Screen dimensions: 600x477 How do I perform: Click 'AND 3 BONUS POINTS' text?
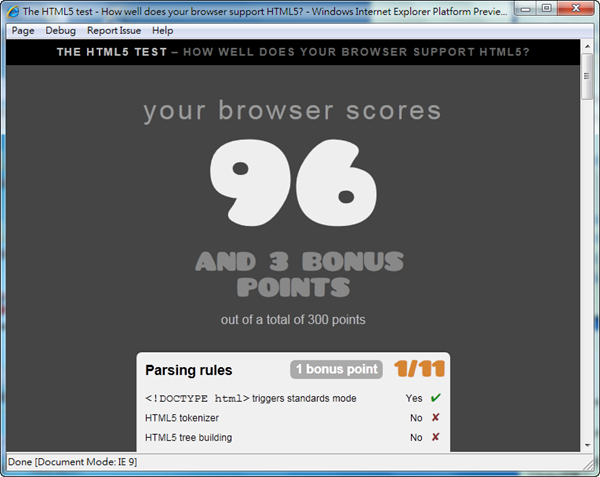299,274
